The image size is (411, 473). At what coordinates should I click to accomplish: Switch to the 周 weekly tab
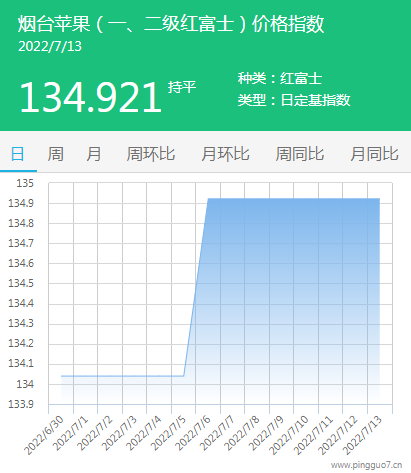point(55,154)
